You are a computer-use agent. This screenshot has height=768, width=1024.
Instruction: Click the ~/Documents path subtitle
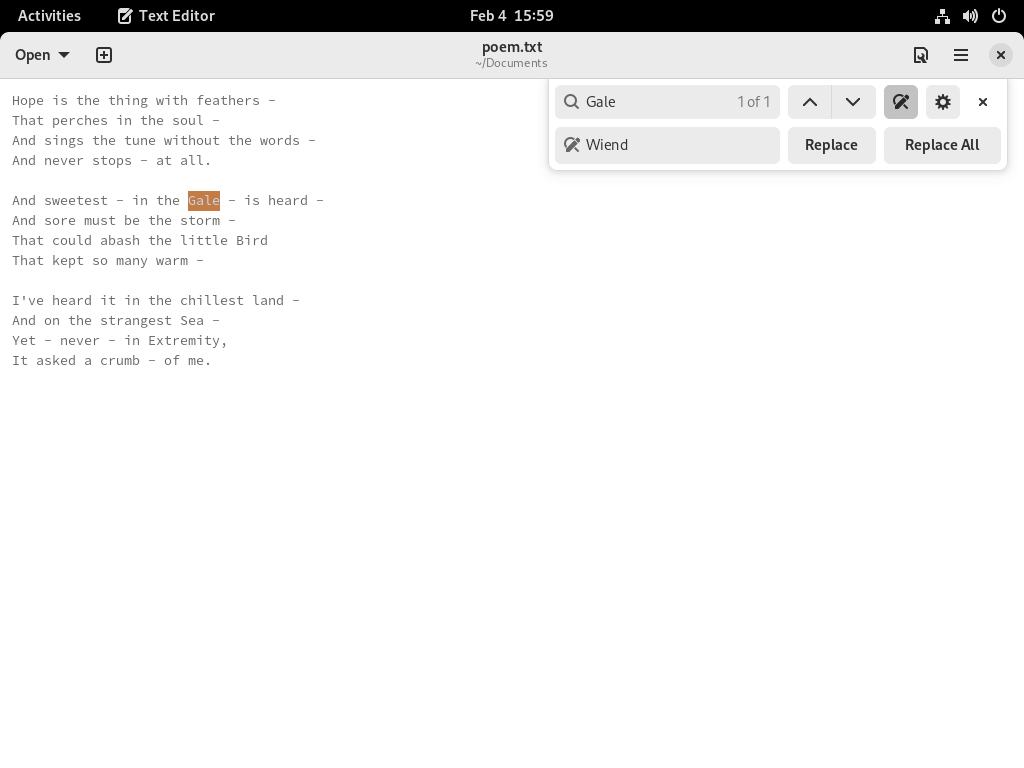point(511,63)
